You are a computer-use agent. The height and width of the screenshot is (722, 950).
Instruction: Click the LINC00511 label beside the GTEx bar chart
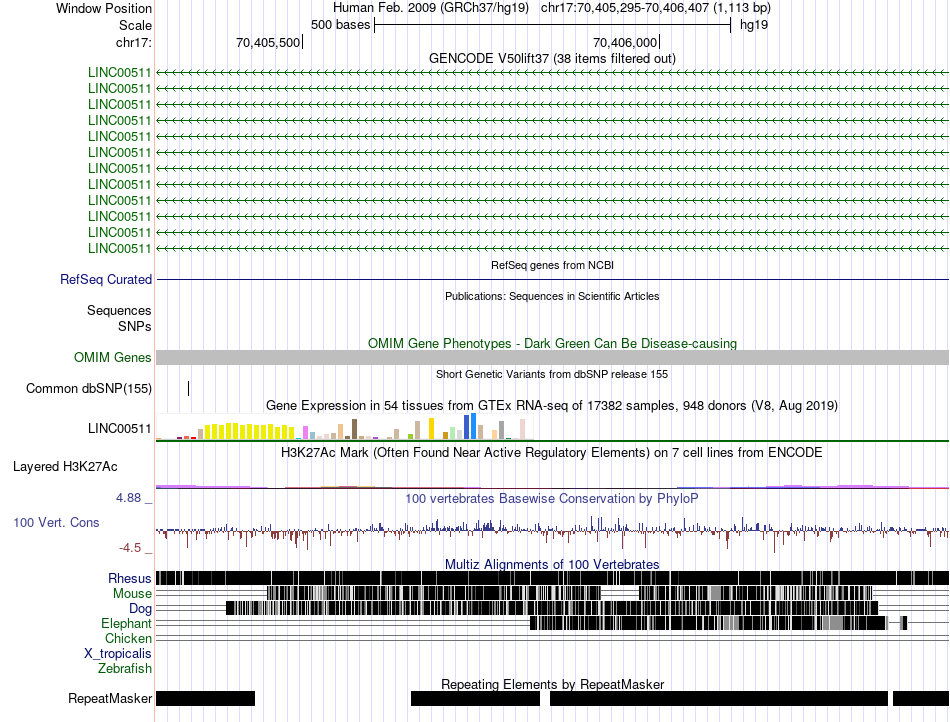pos(119,428)
